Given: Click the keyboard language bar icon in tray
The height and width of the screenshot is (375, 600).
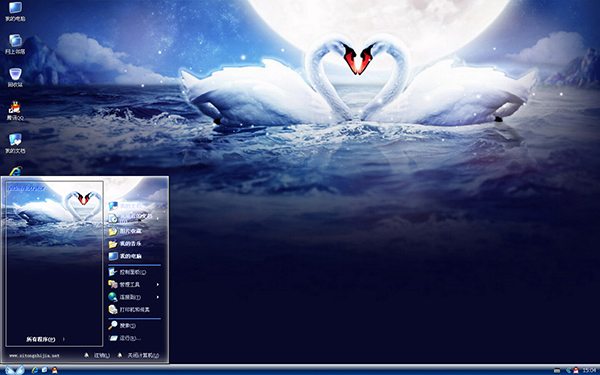Looking at the screenshot, I should [x=557, y=370].
